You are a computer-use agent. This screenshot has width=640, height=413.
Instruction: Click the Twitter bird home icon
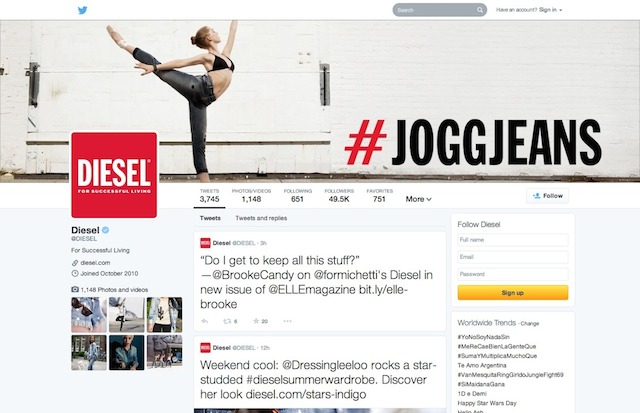pyautogui.click(x=82, y=10)
